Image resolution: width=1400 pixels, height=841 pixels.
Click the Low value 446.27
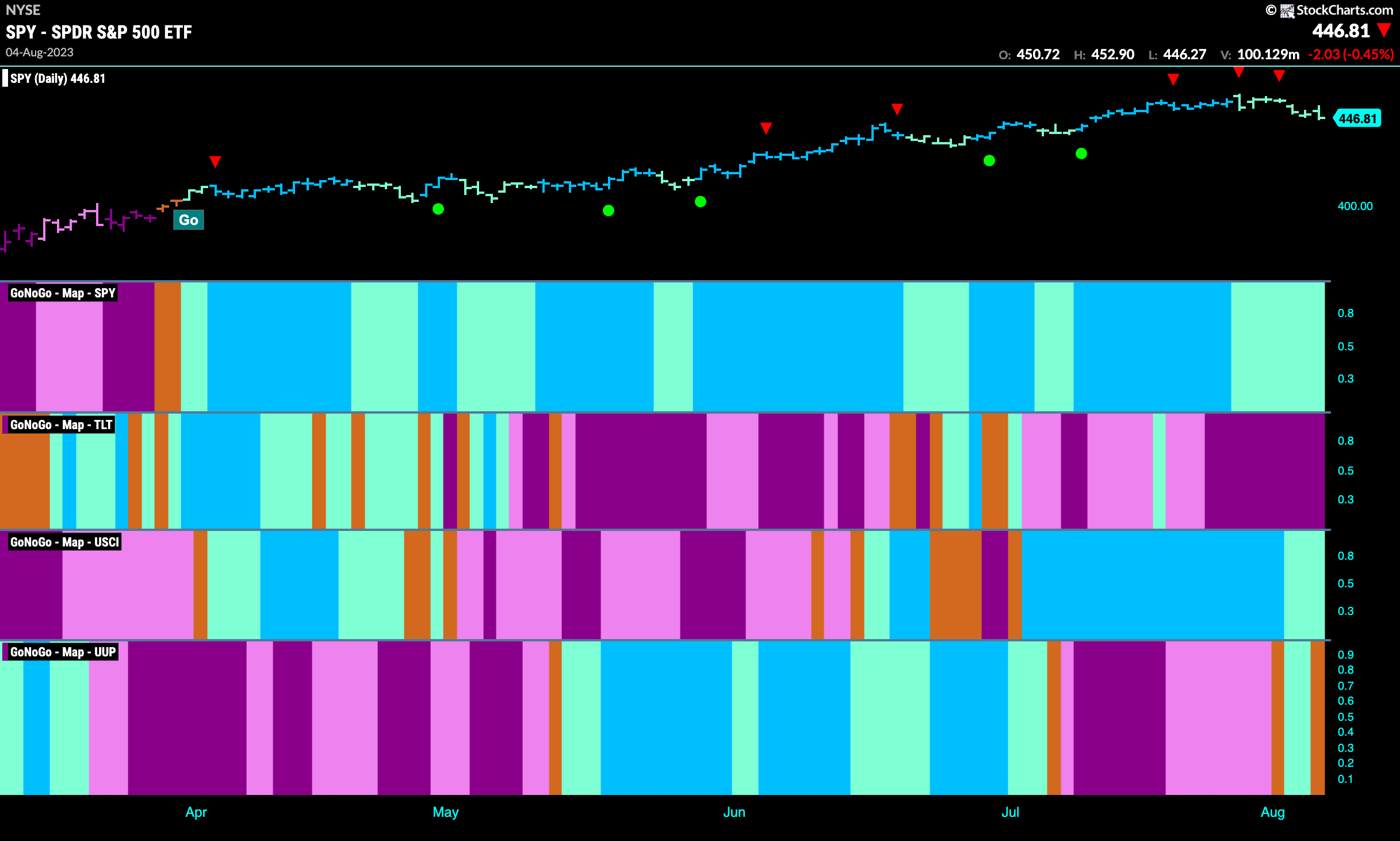coord(1185,55)
